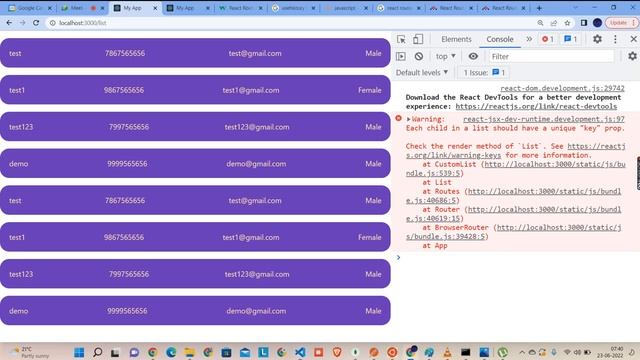This screenshot has width=640, height=360.
Task: Switch to the second My App tab
Action: click(x=188, y=8)
